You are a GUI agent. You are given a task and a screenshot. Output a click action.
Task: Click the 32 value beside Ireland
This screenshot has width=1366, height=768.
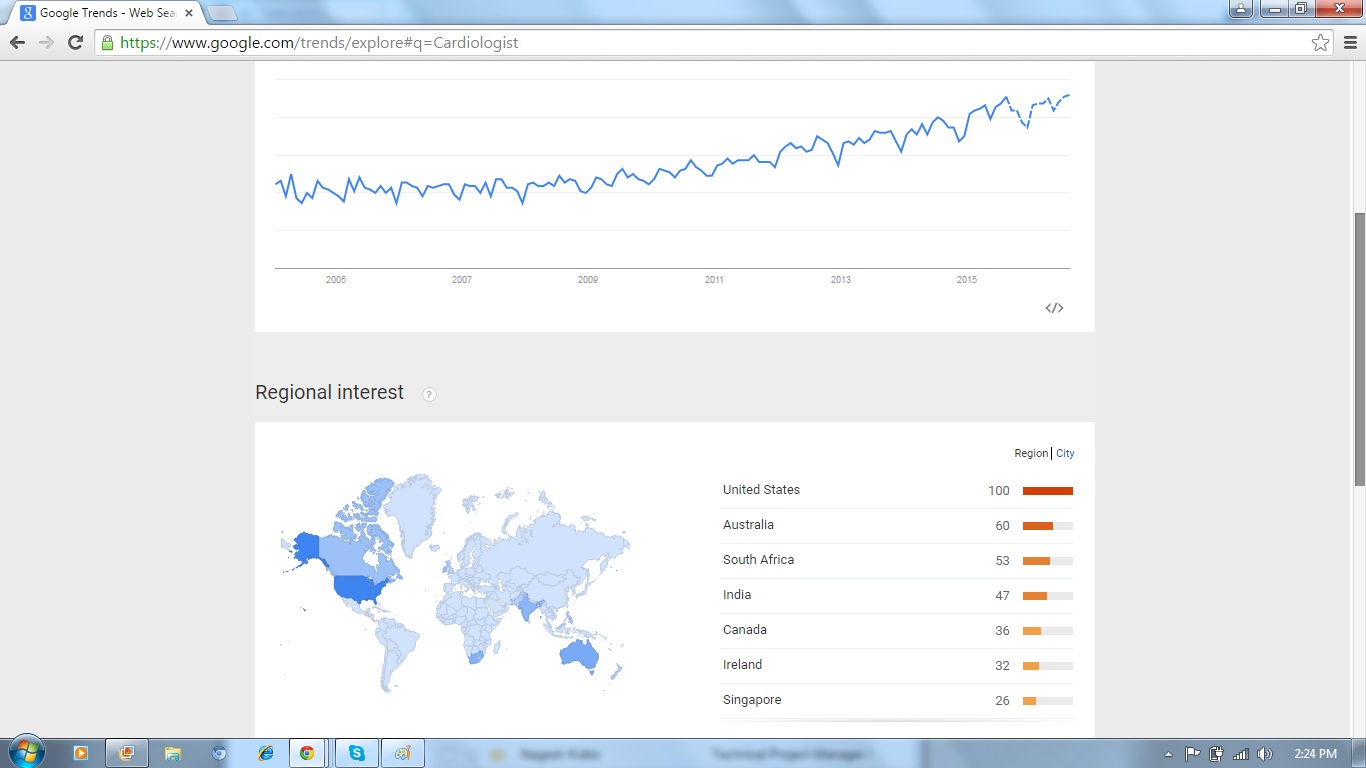pyautogui.click(x=1002, y=666)
